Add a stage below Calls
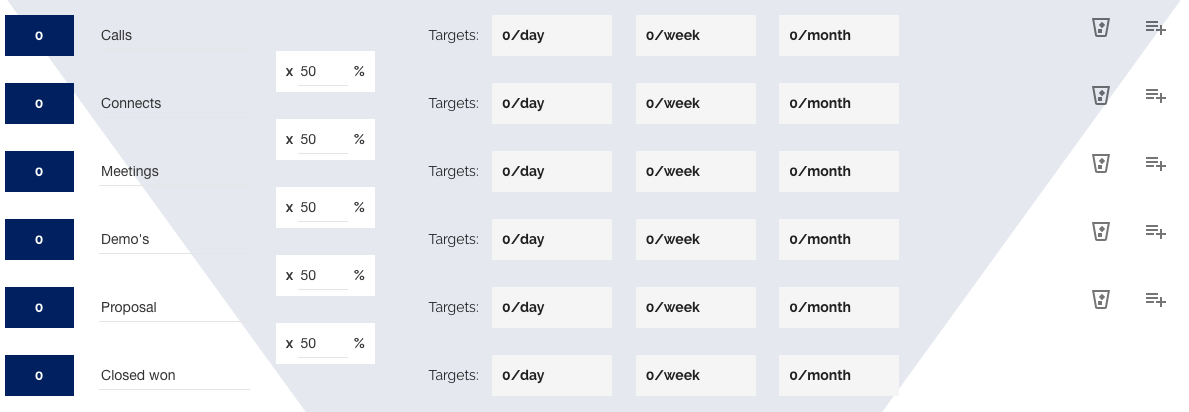The image size is (1189, 412). [x=1155, y=28]
